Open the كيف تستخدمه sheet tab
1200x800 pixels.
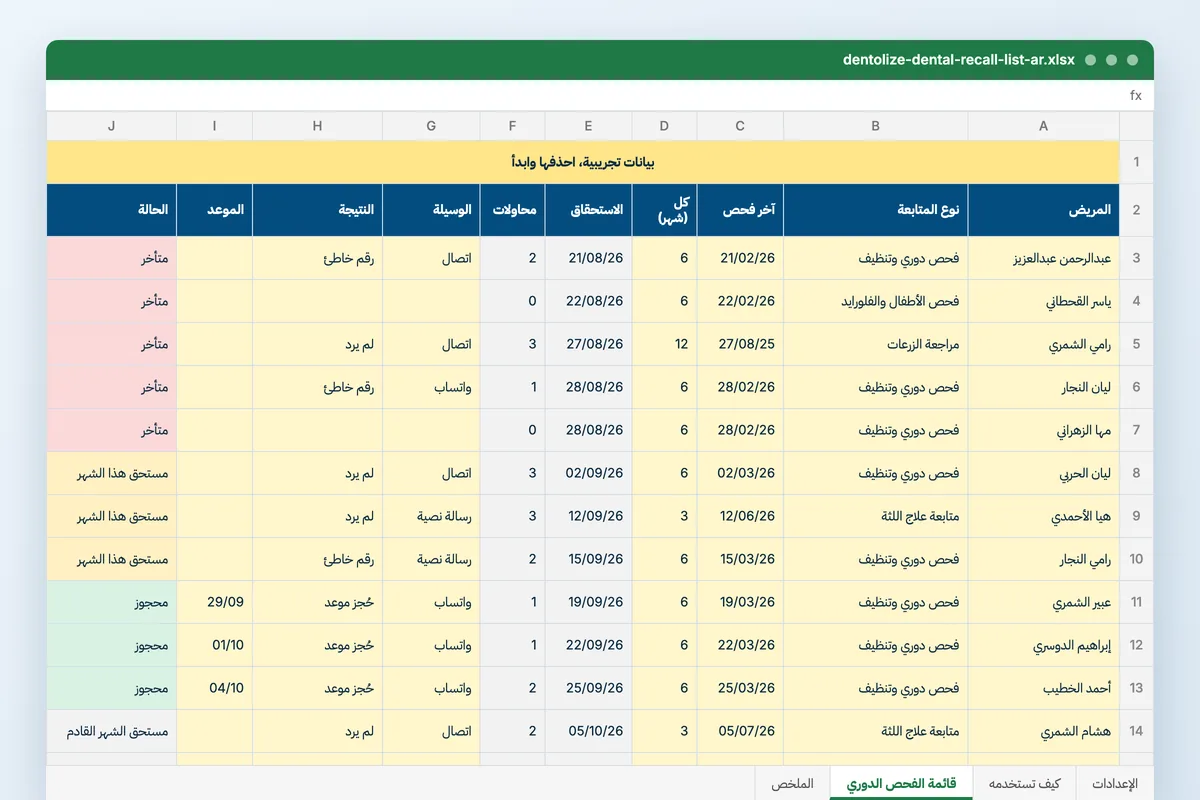1024,784
